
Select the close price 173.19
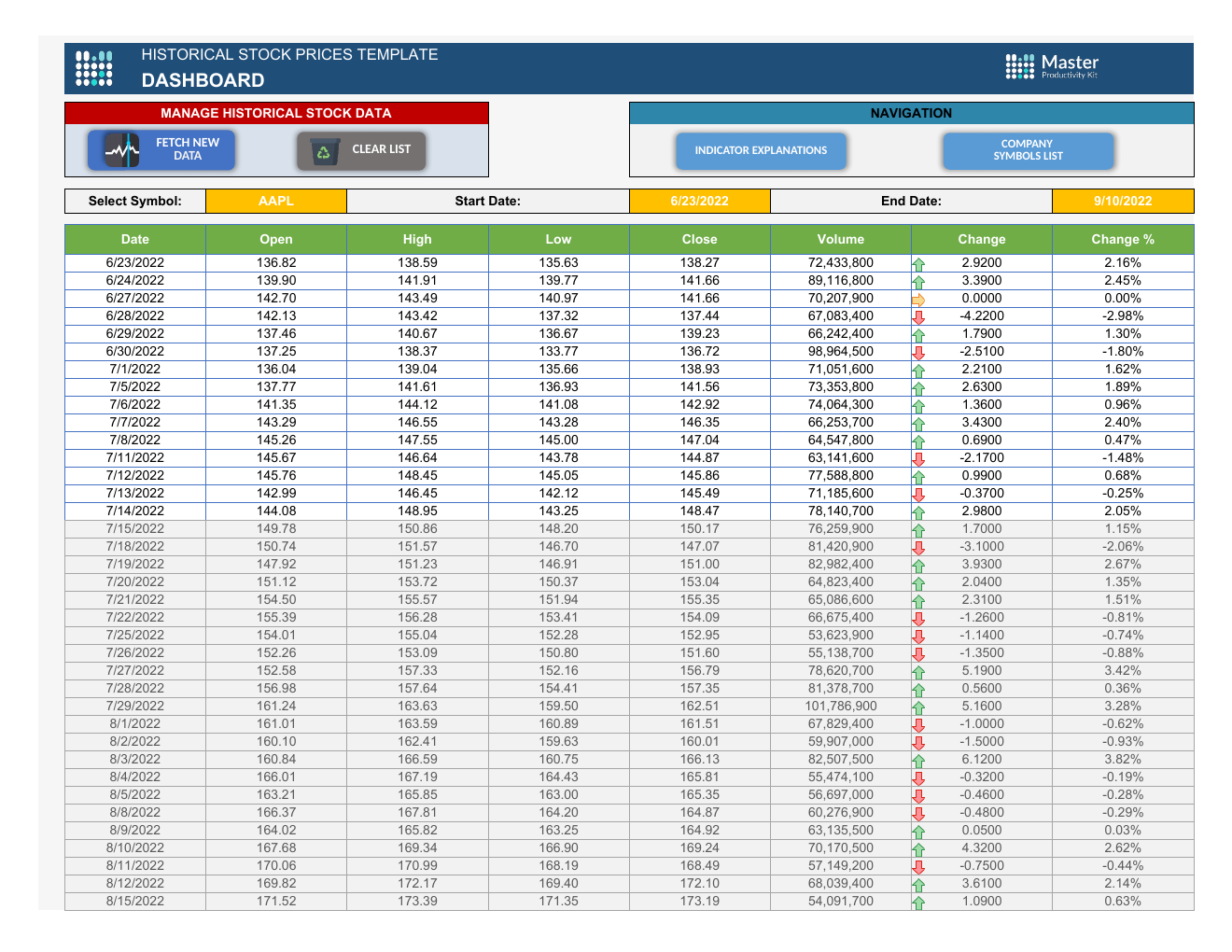pyautogui.click(x=700, y=902)
